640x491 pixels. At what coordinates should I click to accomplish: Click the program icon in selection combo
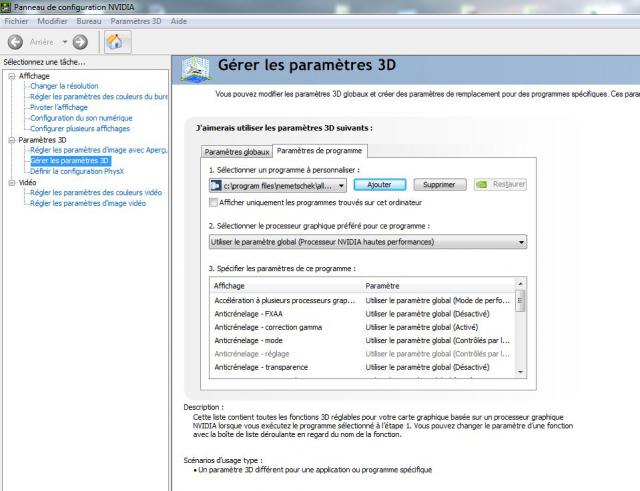coord(216,186)
